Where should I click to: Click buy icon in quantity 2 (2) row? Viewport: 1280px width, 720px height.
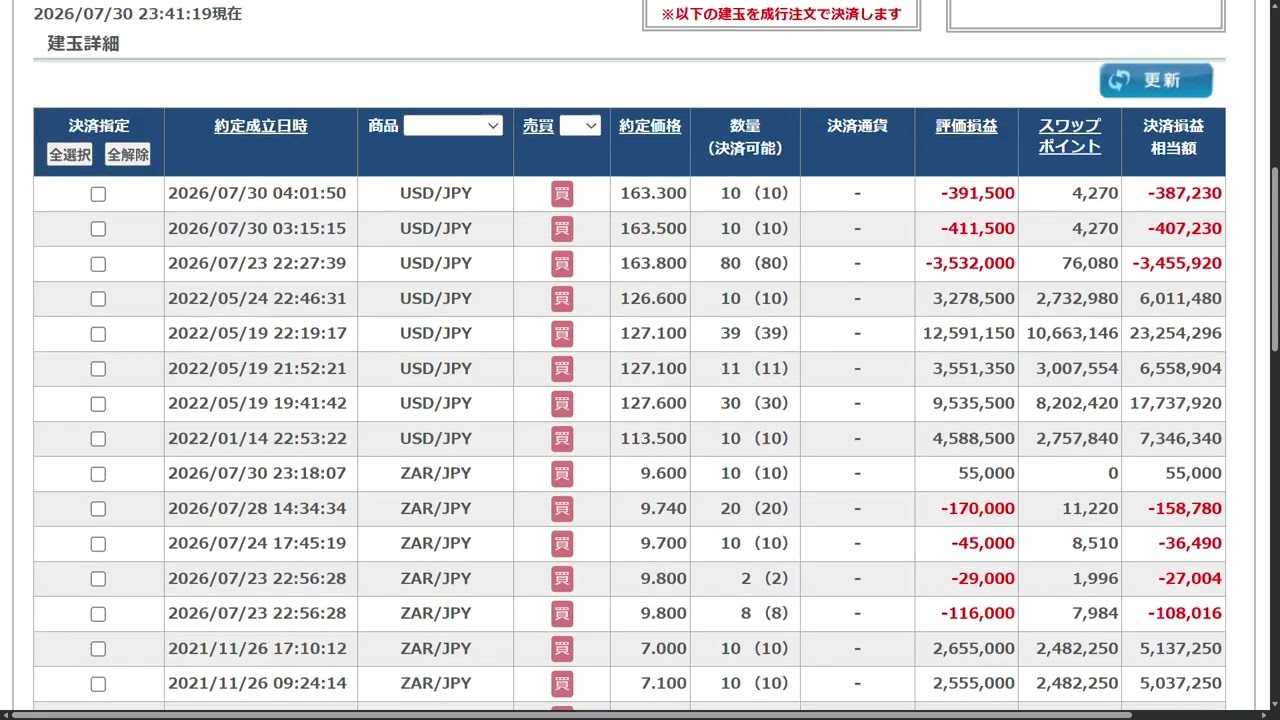(x=562, y=579)
